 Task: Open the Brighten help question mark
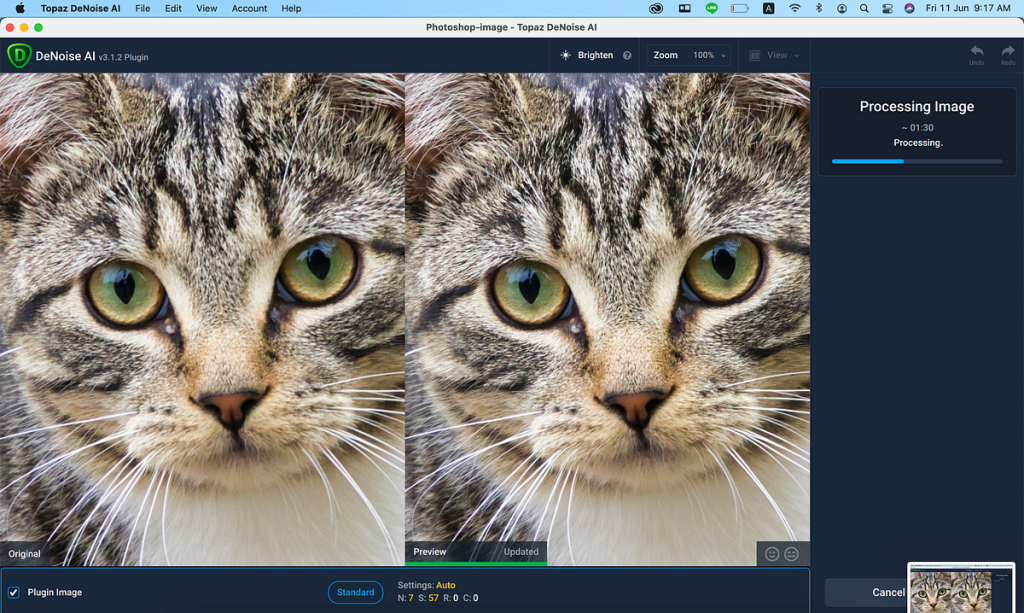coord(627,55)
